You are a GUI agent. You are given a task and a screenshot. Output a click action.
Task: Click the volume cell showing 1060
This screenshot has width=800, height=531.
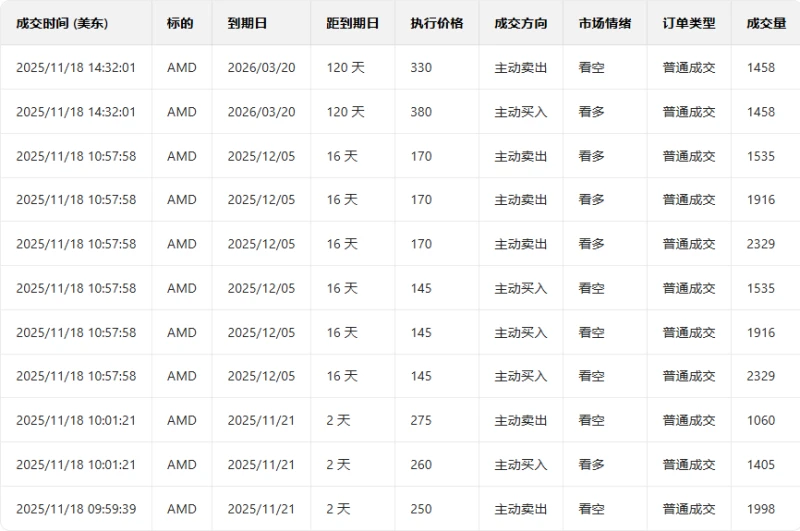[760, 420]
